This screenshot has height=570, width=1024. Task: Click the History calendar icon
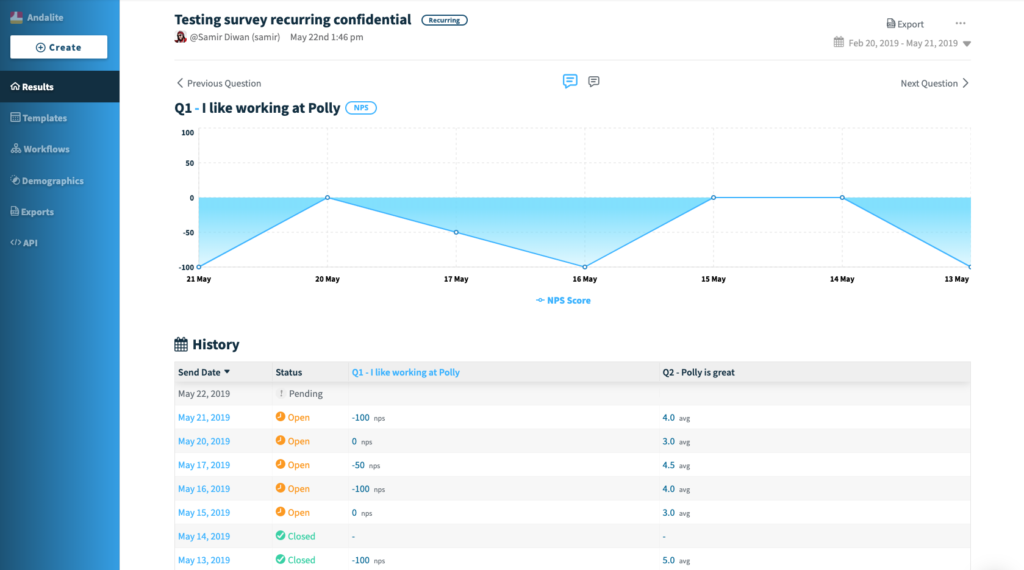coord(181,345)
